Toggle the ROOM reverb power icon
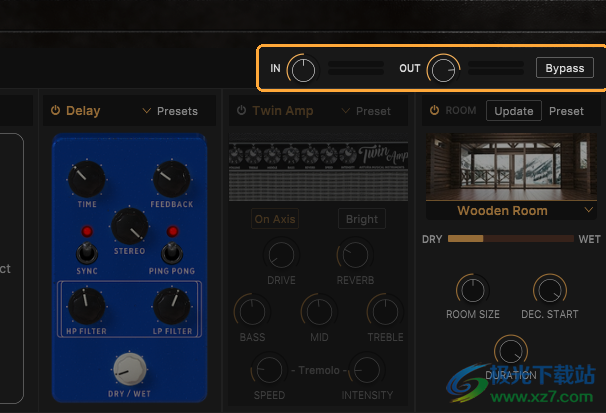The height and width of the screenshot is (413, 606). (434, 110)
